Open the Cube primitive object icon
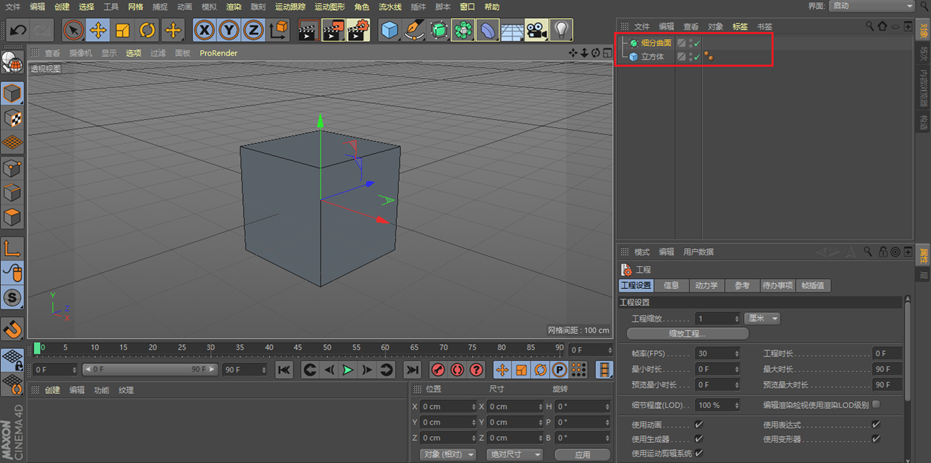This screenshot has width=931, height=463. click(390, 30)
